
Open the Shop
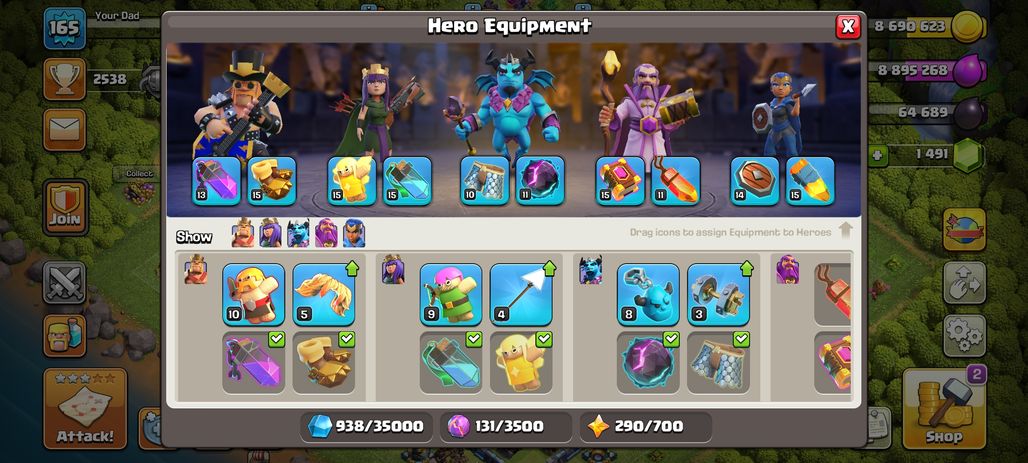[944, 409]
